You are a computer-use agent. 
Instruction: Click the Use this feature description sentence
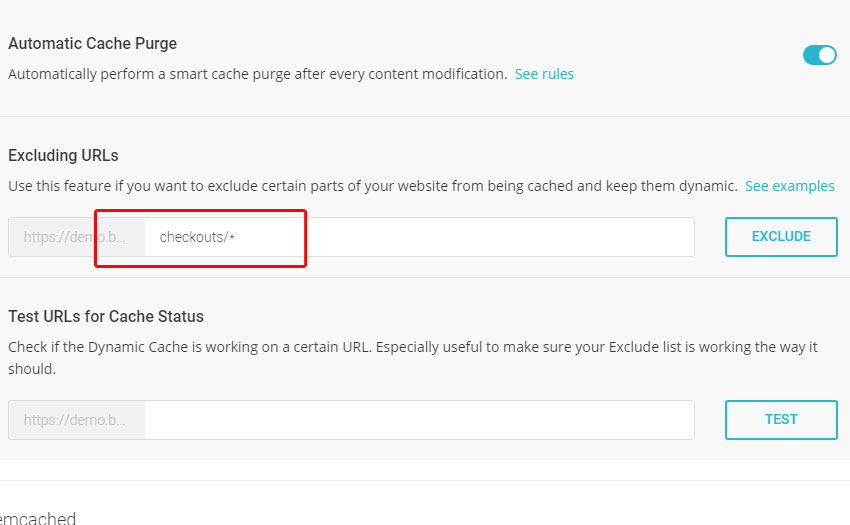click(373, 186)
